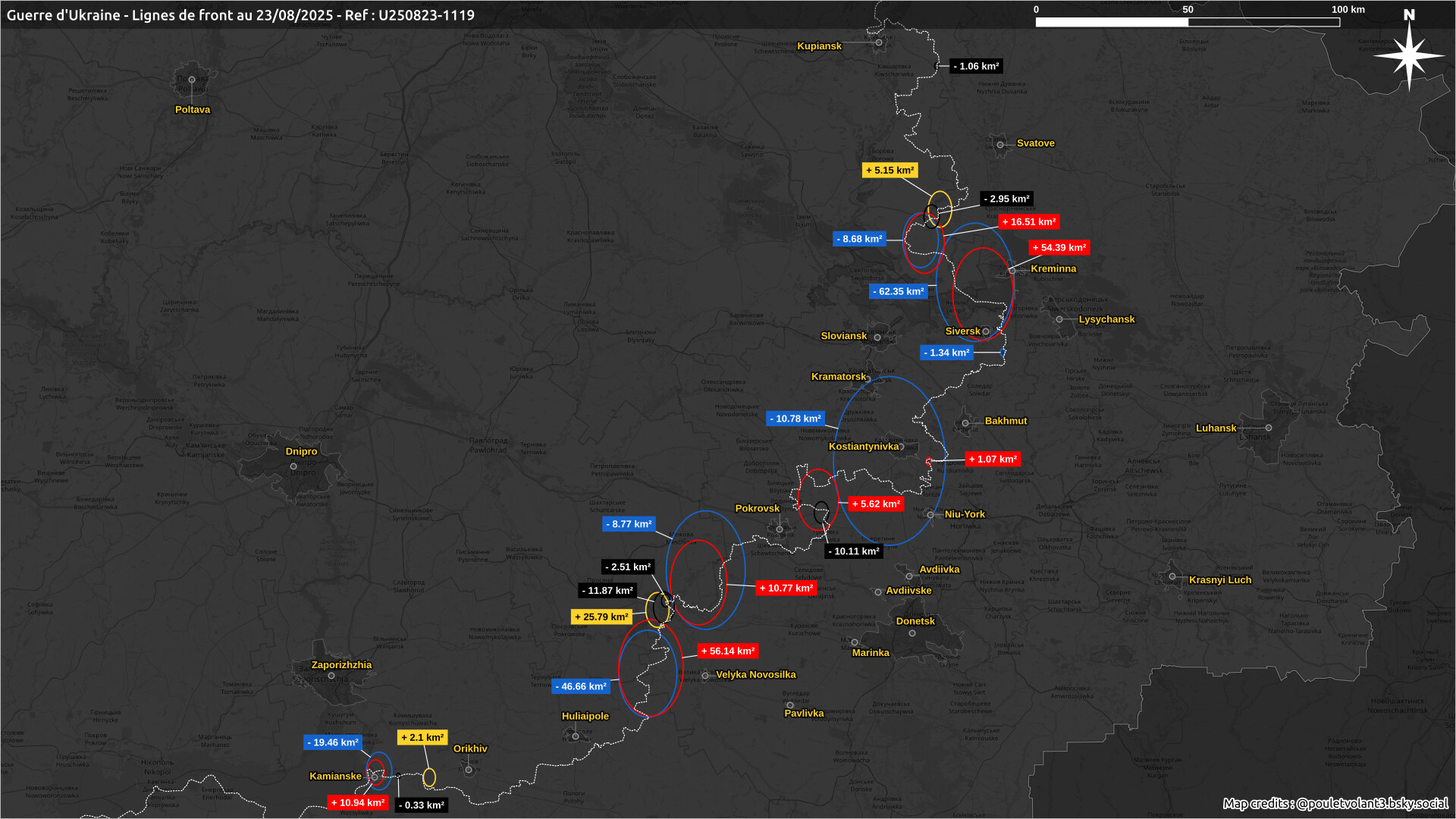Click the red + 56.14 km² label
Viewport: 1456px width, 819px height.
(727, 651)
